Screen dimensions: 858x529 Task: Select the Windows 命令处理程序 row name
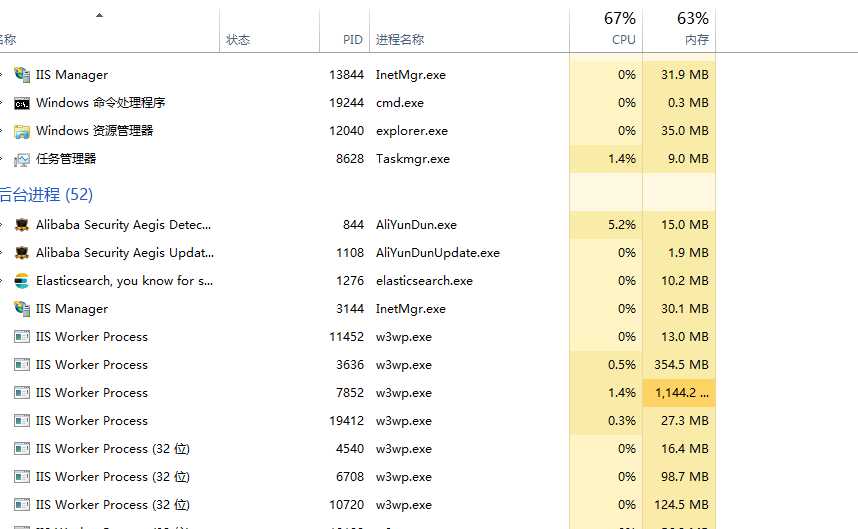point(101,103)
